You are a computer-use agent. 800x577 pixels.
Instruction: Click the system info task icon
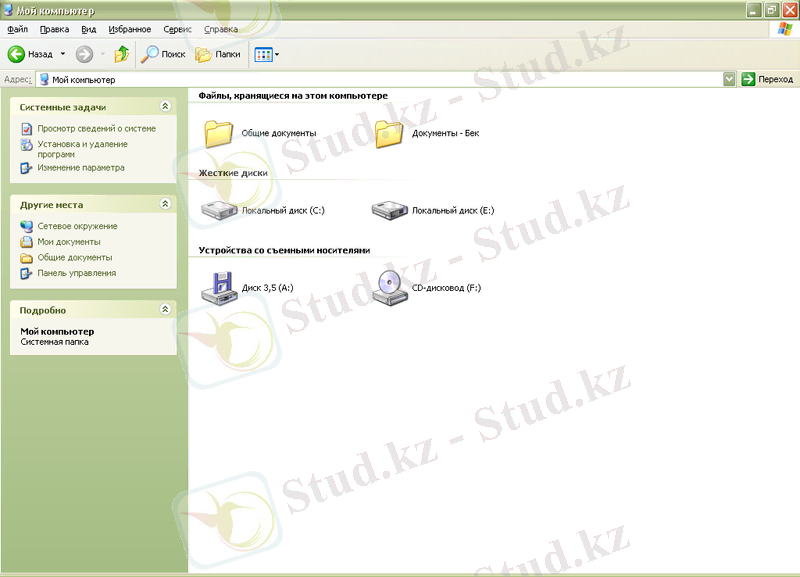[x=27, y=129]
